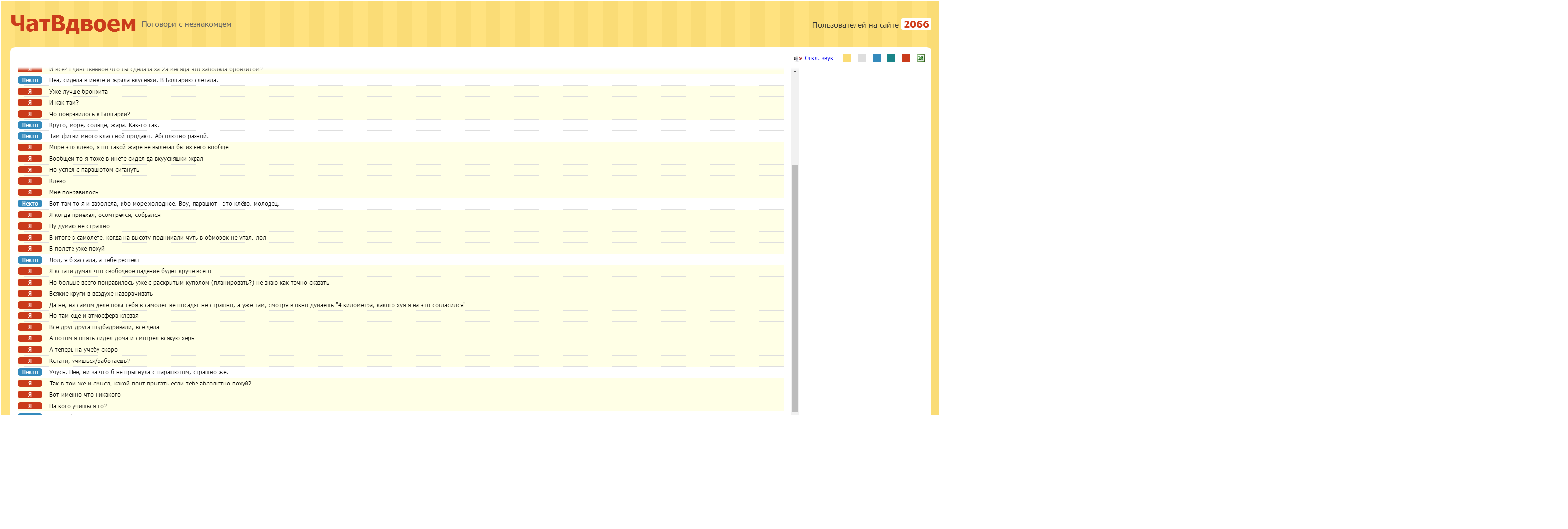Click the ЧатВдвоем logo
Screen dimensions: 1568x529
click(x=73, y=24)
